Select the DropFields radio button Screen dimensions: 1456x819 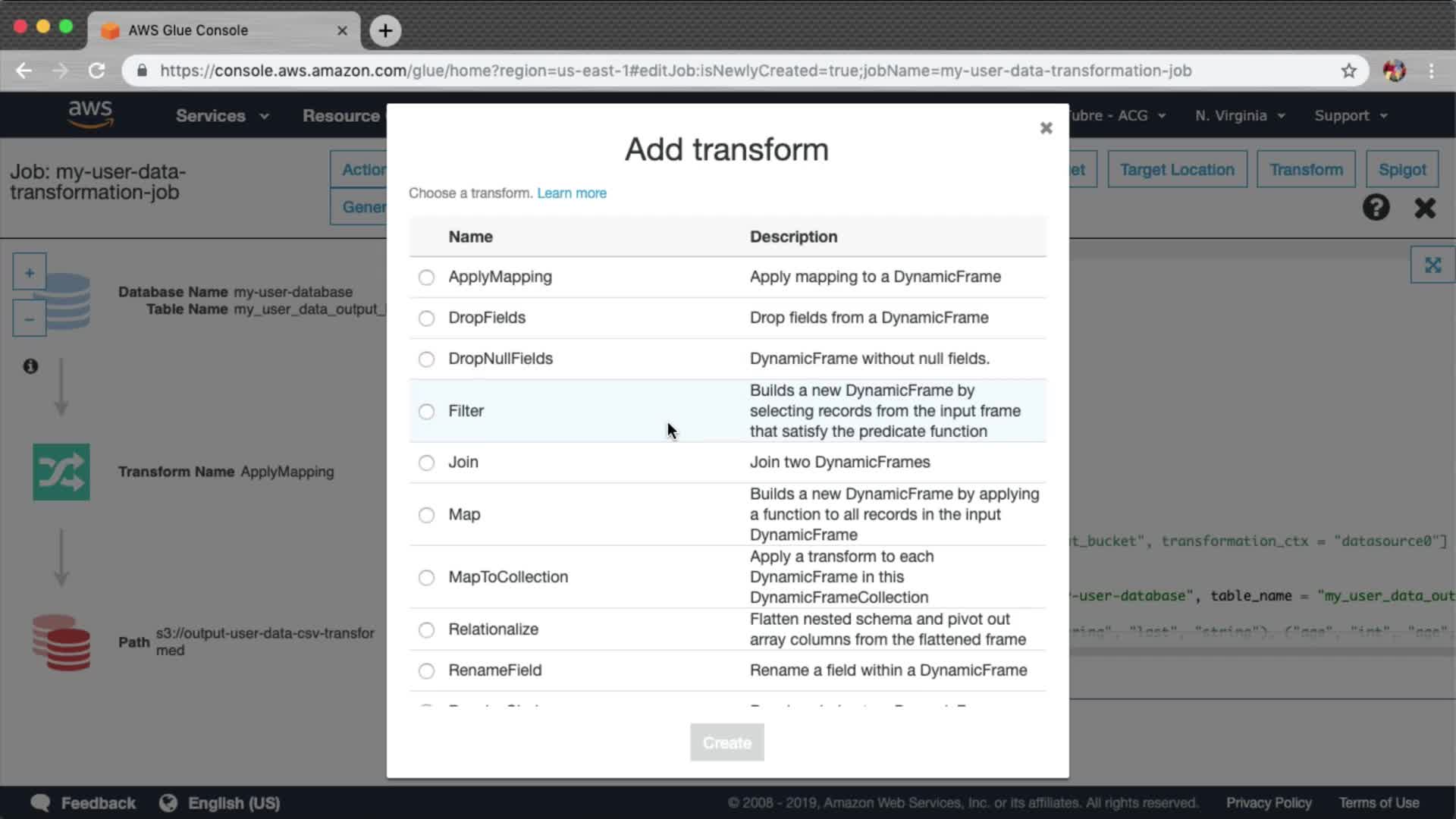click(426, 318)
